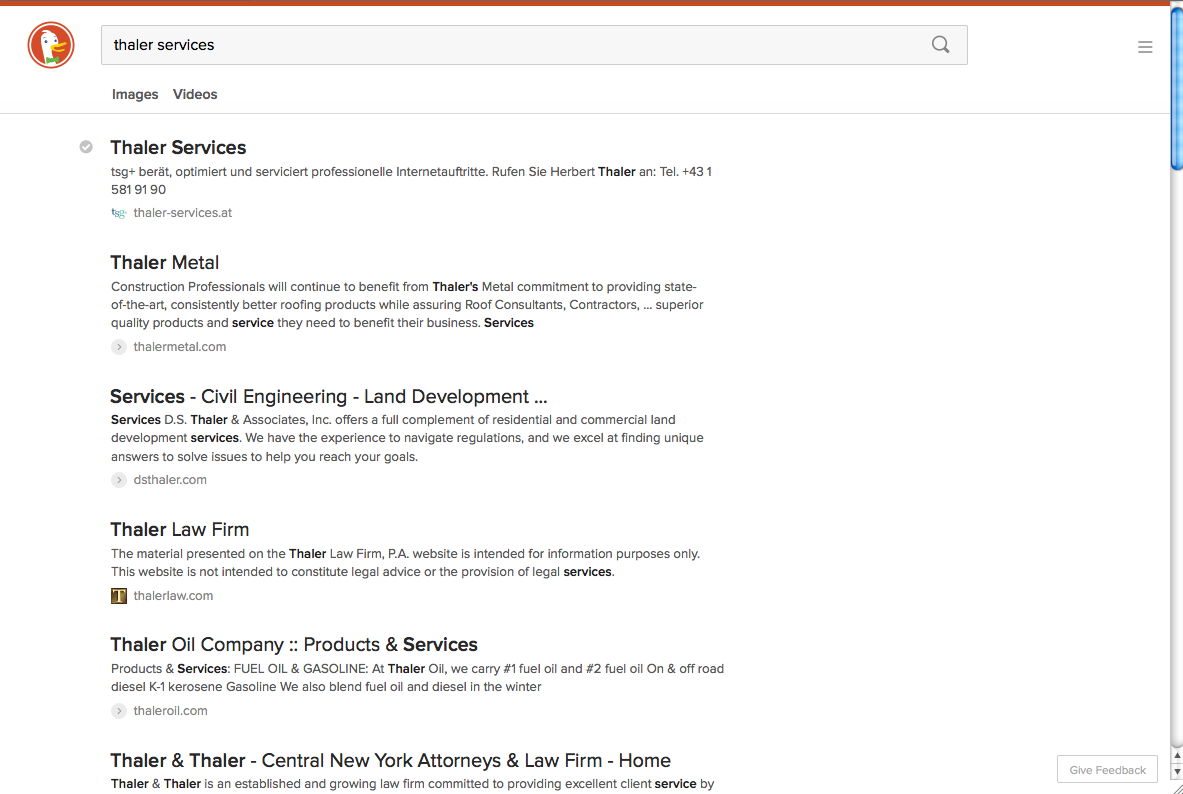This screenshot has width=1183, height=794.
Task: Expand site info for thaleroil.com
Action: click(118, 711)
